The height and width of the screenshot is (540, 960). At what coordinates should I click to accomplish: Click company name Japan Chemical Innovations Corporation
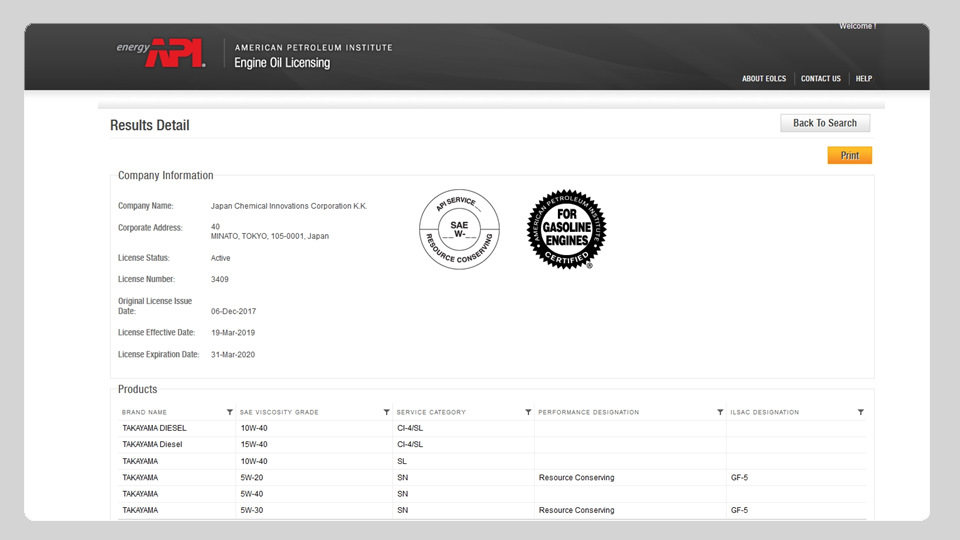pyautogui.click(x=289, y=206)
